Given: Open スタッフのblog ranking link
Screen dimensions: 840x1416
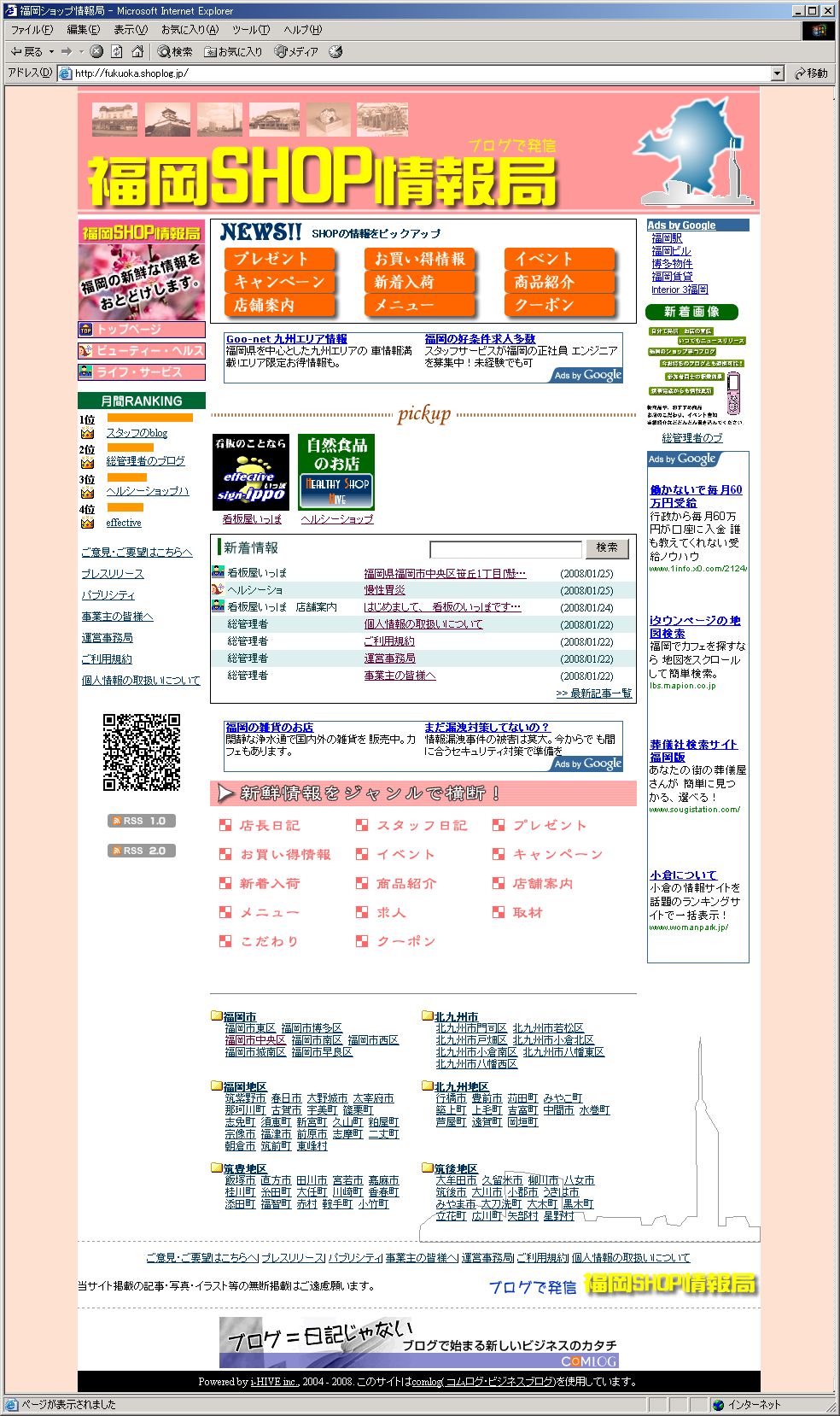Looking at the screenshot, I should click(x=137, y=433).
